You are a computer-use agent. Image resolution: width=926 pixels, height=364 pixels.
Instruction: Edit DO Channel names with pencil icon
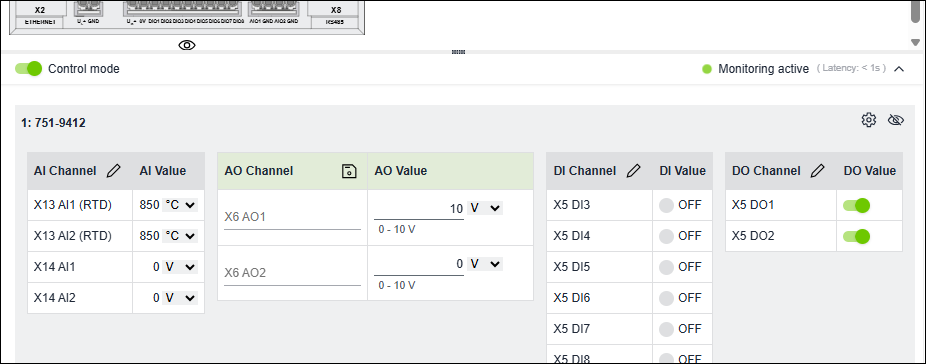817,171
